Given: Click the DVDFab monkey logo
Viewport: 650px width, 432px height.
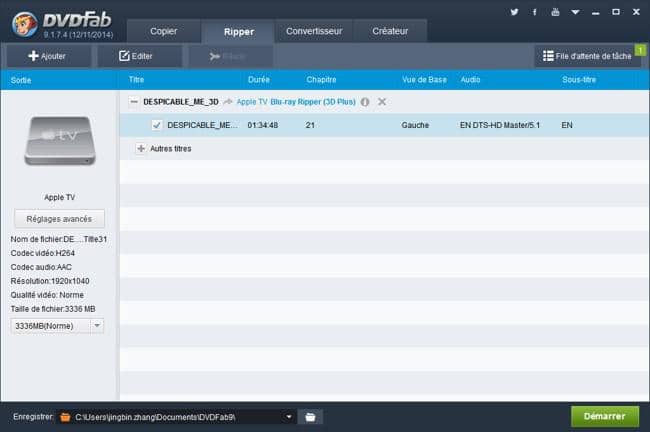Looking at the screenshot, I should click(x=24, y=24).
